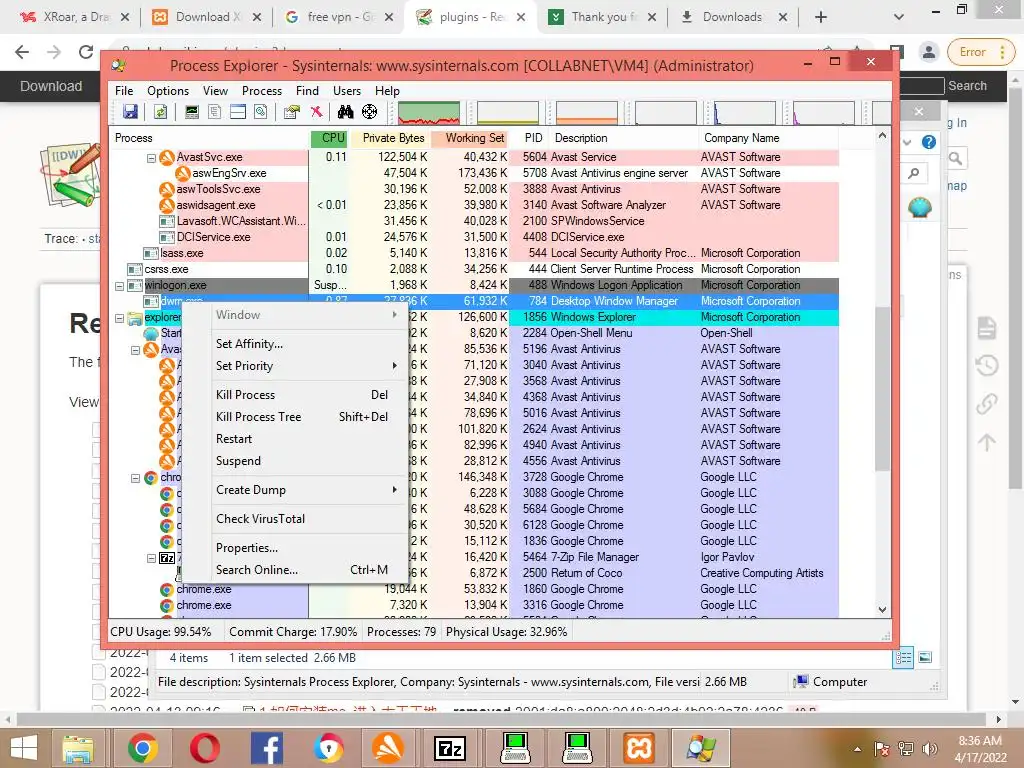1024x768 pixels.
Task: Collapse the winlogon.exe tree node
Action: click(120, 285)
